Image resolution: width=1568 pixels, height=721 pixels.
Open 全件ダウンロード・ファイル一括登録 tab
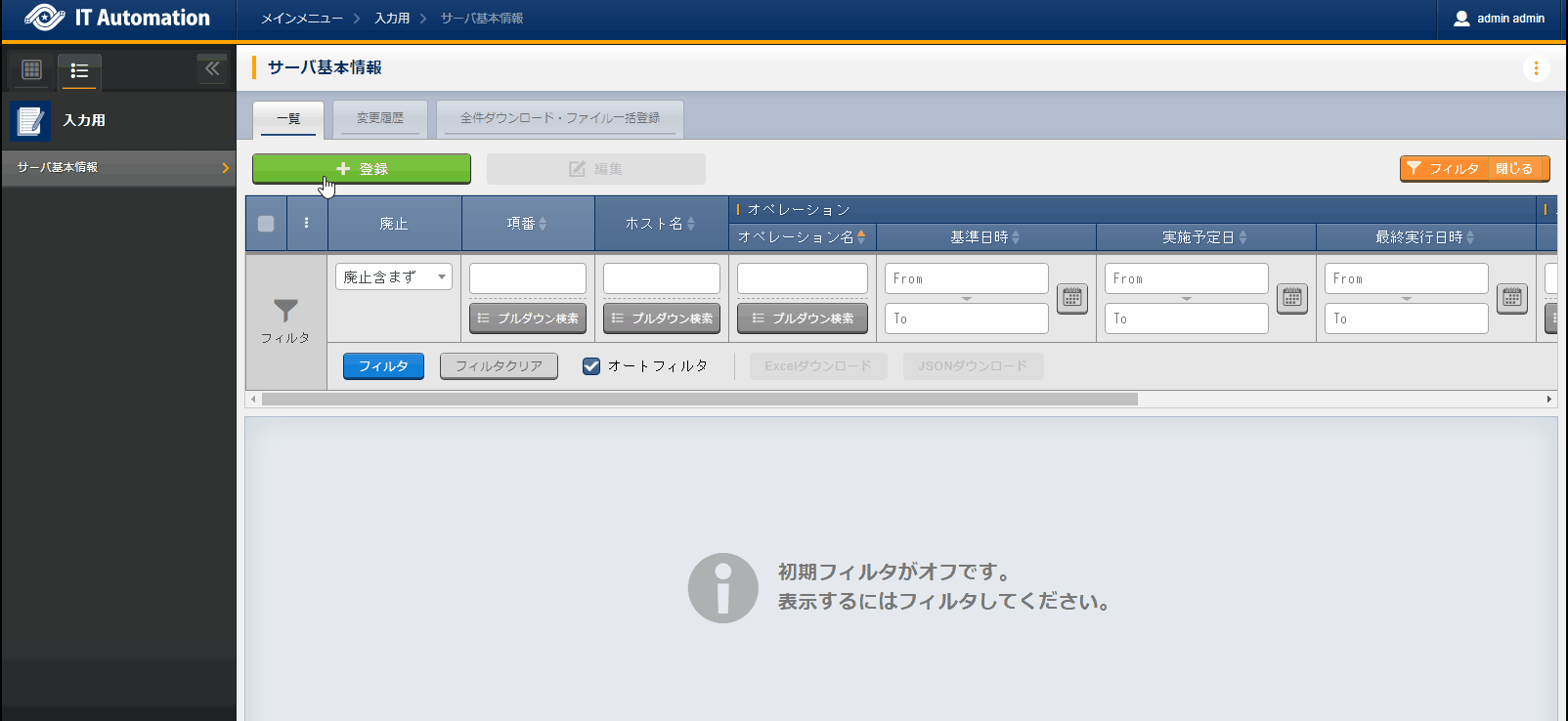click(559, 118)
